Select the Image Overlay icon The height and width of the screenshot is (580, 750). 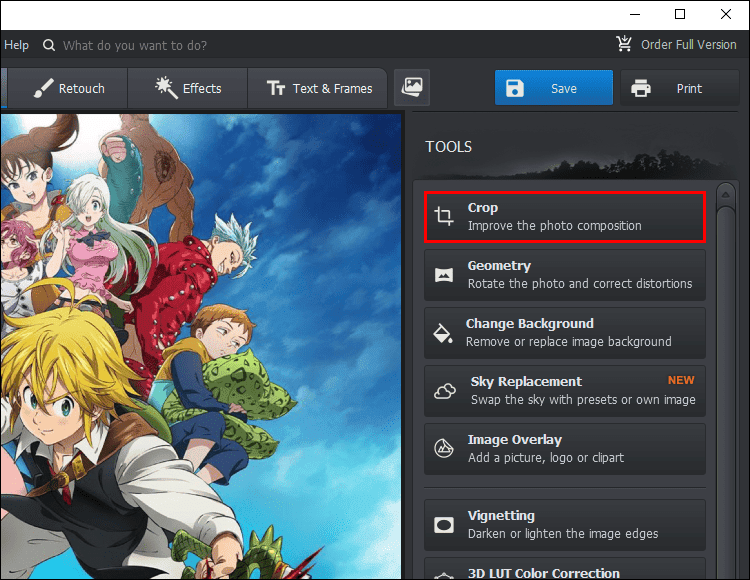click(443, 448)
